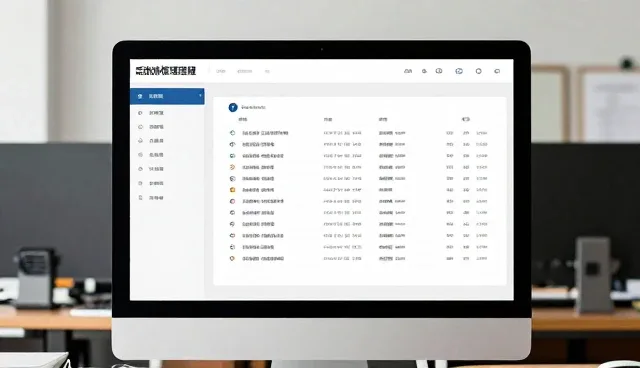The image size is (640, 368).
Task: Expand the chevron on the blue sidebar item
Action: coord(200,95)
